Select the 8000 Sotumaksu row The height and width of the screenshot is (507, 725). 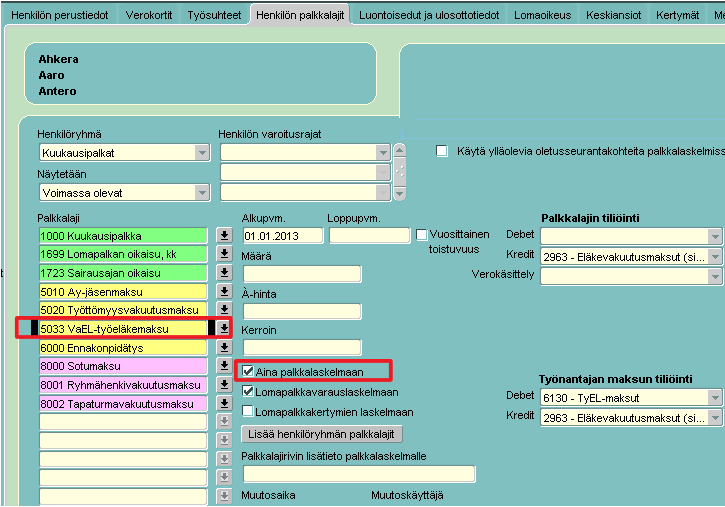coord(123,366)
